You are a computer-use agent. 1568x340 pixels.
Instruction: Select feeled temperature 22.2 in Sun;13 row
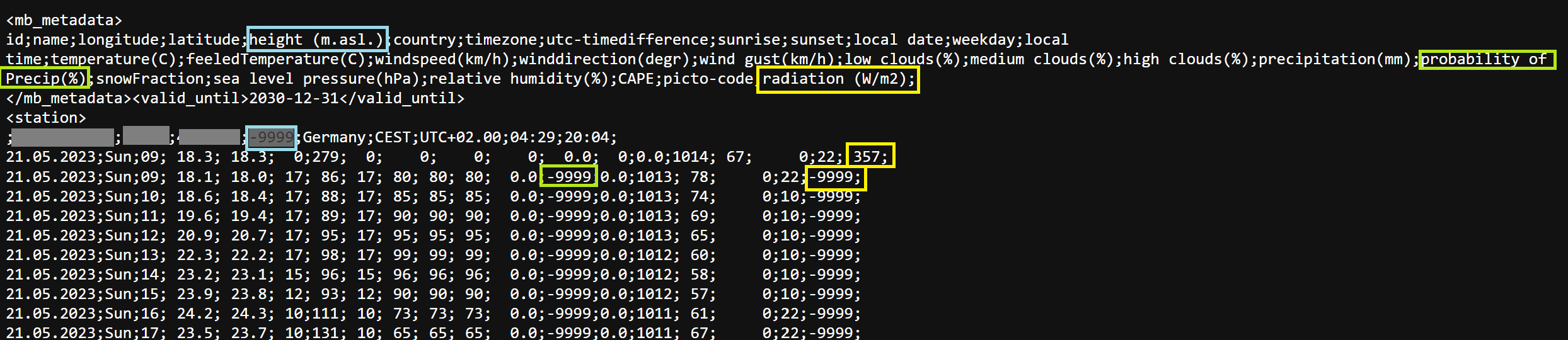tap(248, 255)
